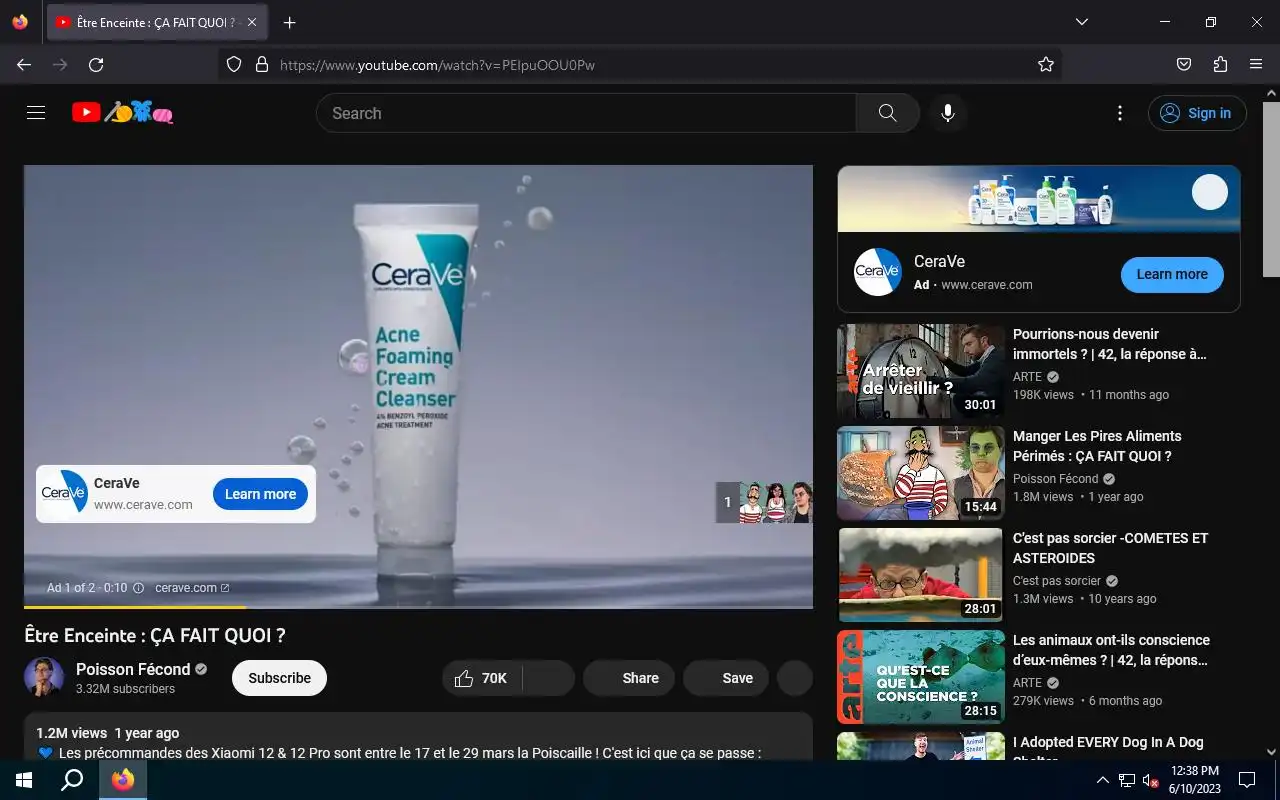This screenshot has height=800, width=1280.
Task: Go to YouTube home via the logo
Action: coord(123,113)
